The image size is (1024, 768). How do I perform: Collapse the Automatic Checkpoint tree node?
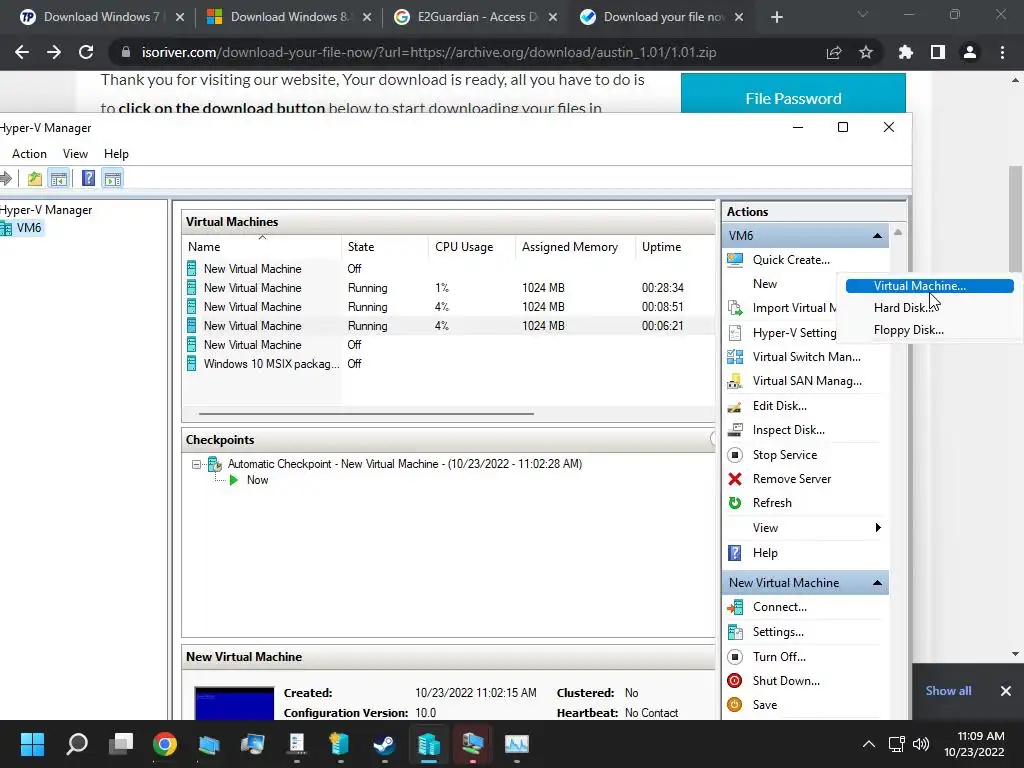click(x=196, y=464)
